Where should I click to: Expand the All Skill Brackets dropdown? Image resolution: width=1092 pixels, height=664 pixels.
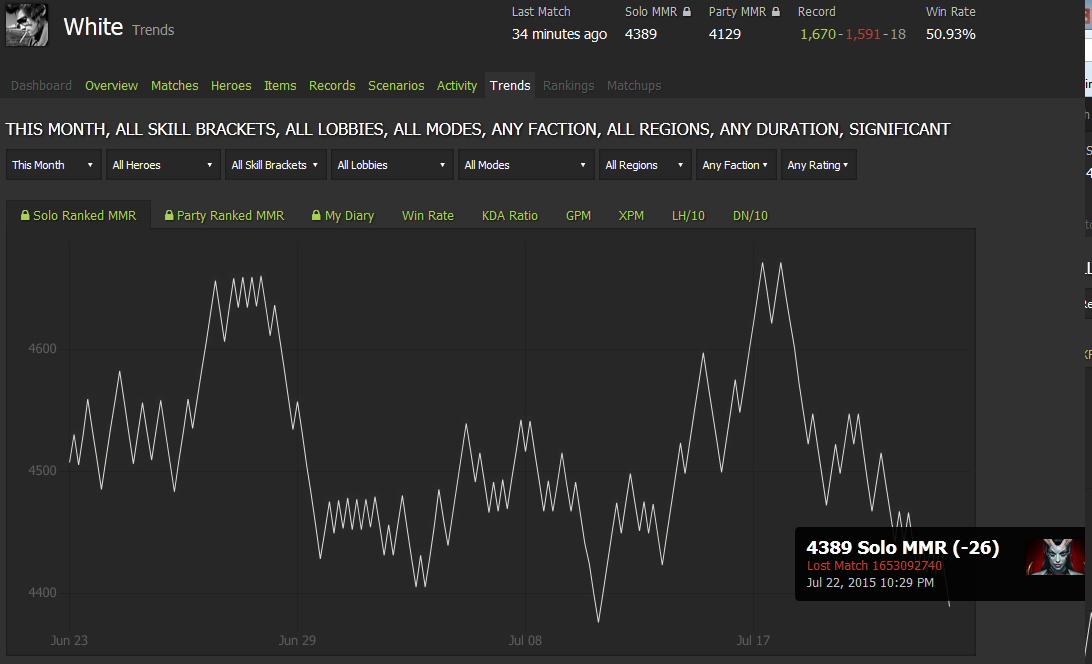pyautogui.click(x=276, y=165)
